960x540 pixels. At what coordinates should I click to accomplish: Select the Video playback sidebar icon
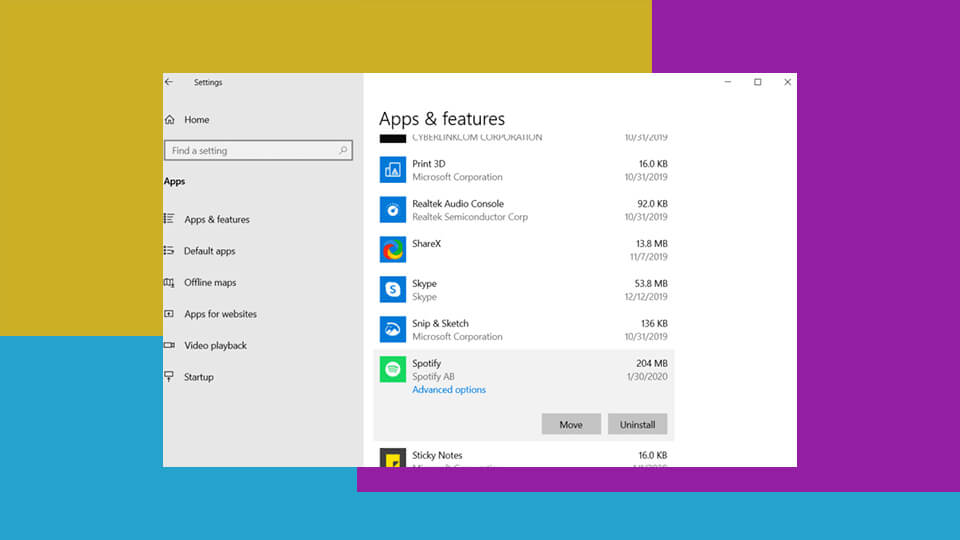click(169, 345)
